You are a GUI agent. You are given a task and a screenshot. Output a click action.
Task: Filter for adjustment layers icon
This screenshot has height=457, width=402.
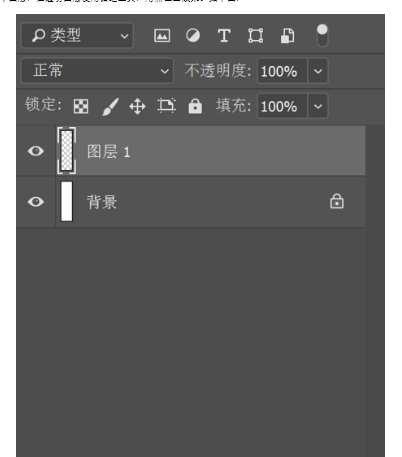tap(193, 35)
